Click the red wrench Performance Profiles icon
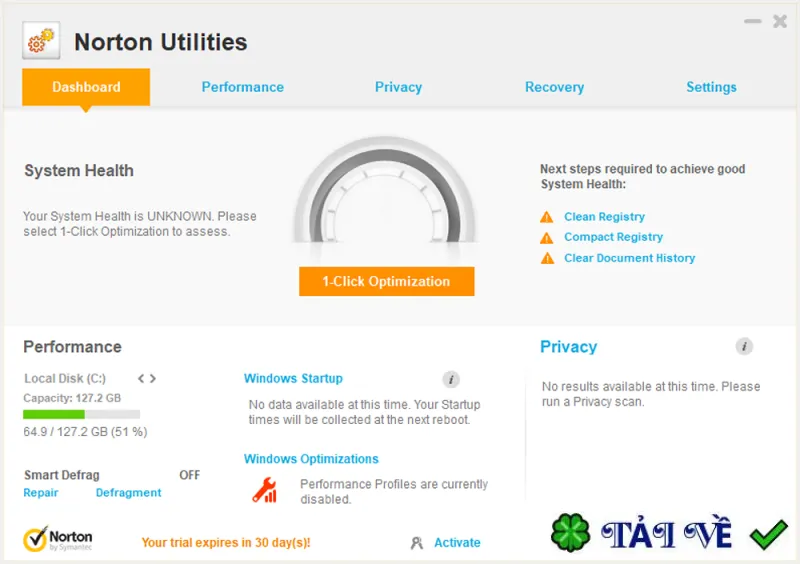This screenshot has width=800, height=564. [265, 491]
